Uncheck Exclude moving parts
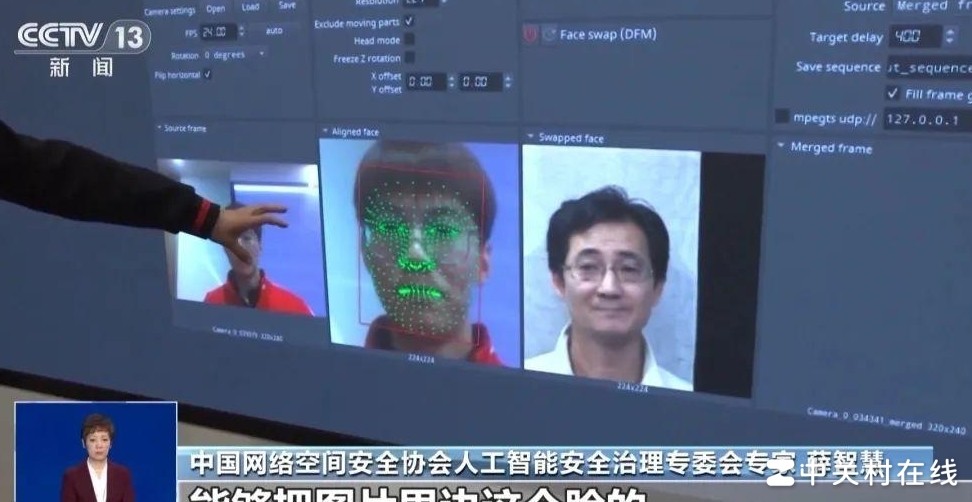 [x=409, y=22]
